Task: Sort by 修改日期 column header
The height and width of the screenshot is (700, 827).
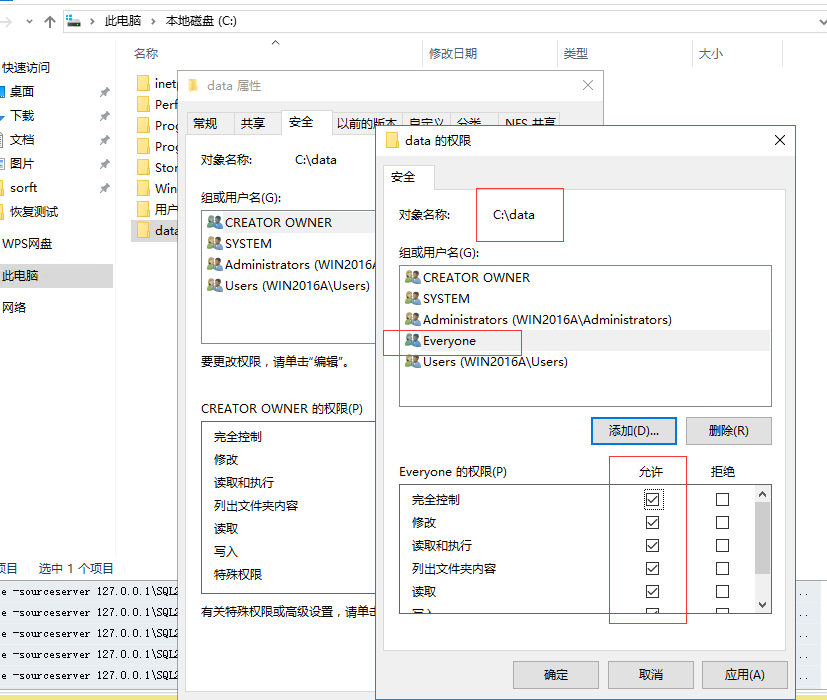Action: click(453, 53)
